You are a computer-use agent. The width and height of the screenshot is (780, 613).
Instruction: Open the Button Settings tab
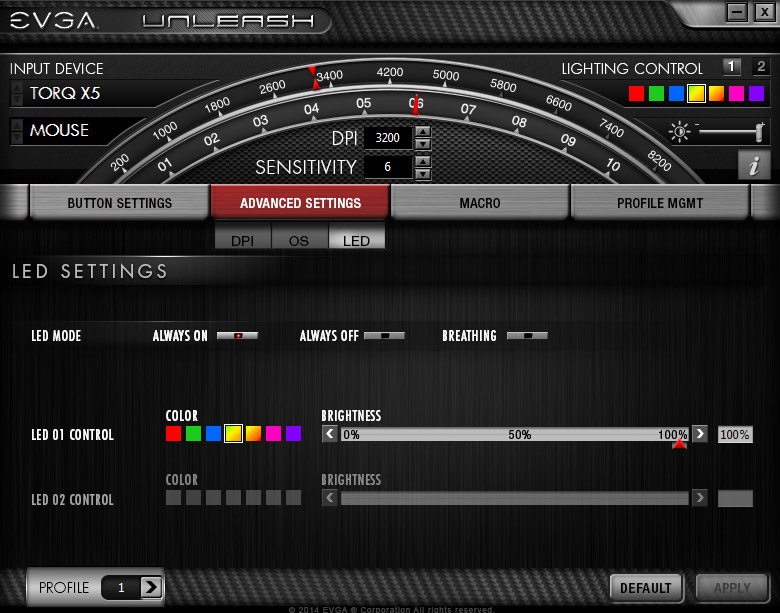(x=119, y=203)
